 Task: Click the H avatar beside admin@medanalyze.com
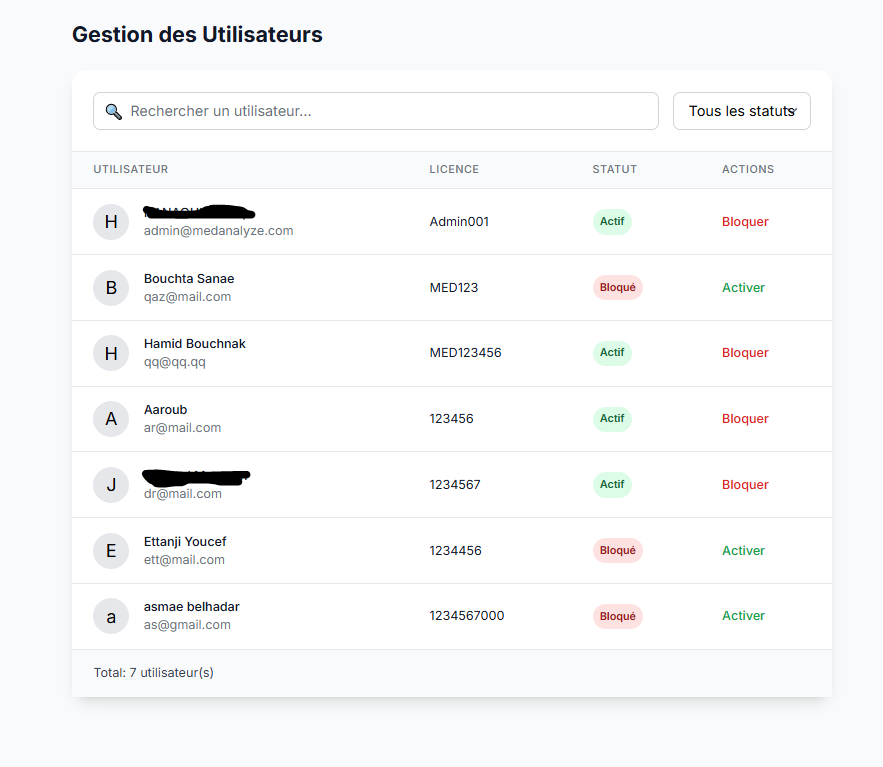[111, 222]
